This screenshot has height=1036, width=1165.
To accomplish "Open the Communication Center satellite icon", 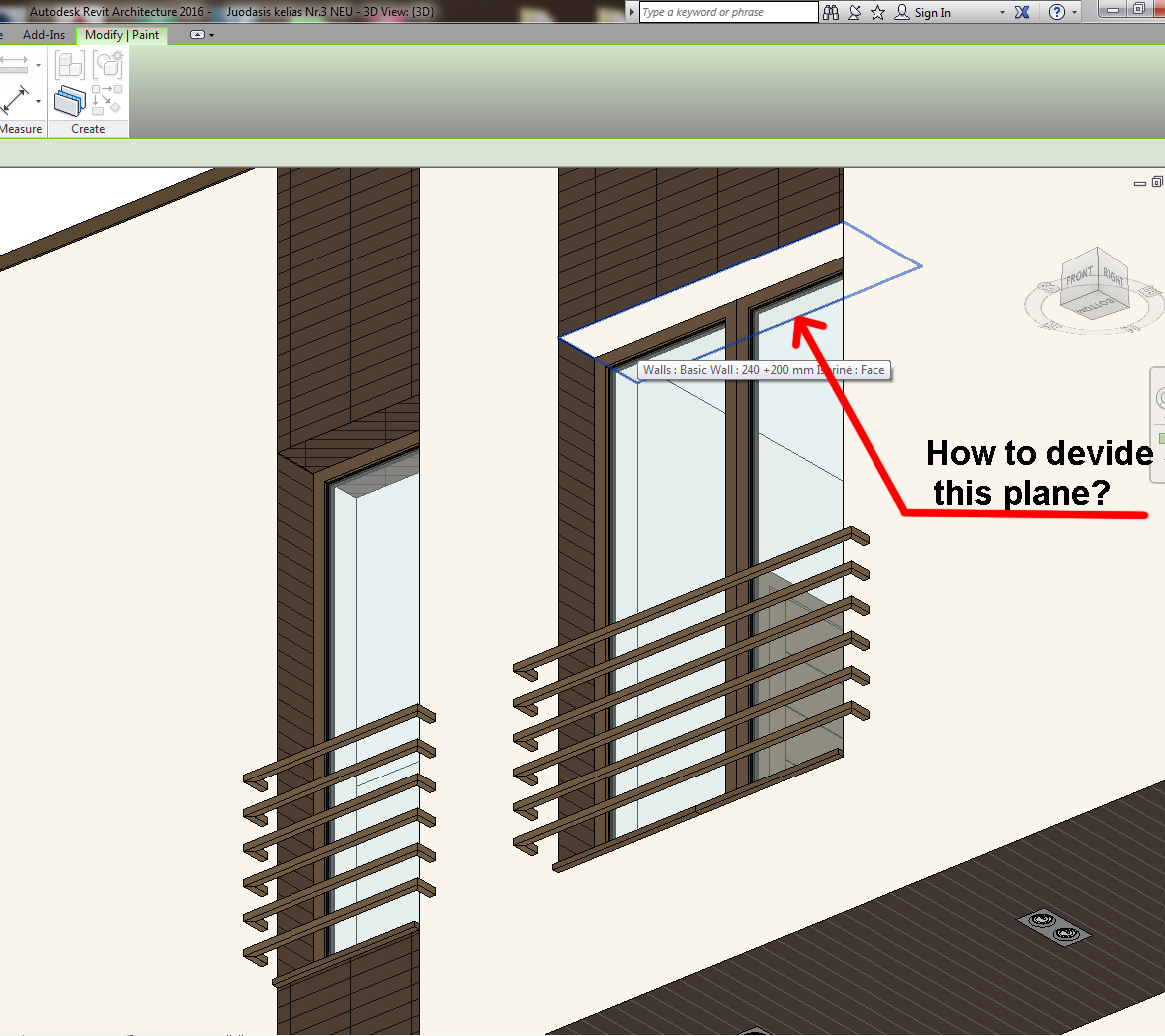I will [855, 12].
